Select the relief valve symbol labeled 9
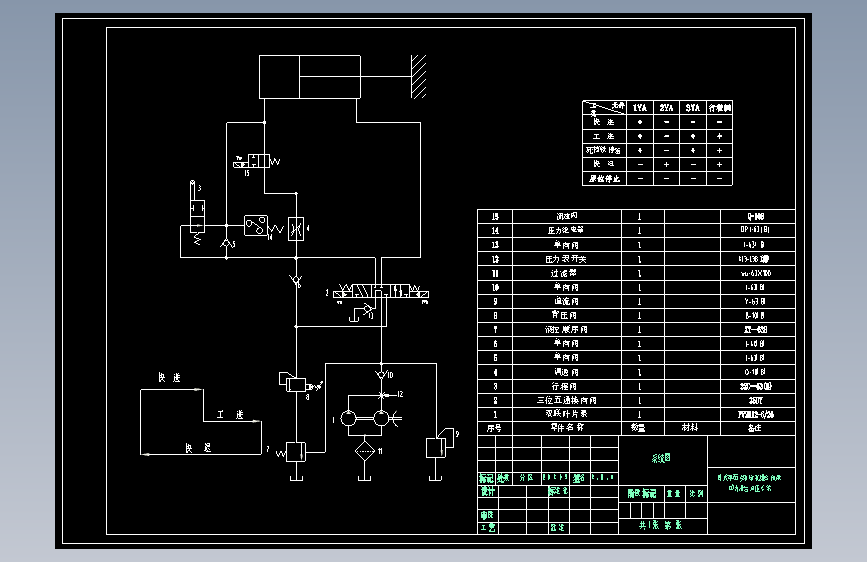867x562 pixels. click(439, 444)
